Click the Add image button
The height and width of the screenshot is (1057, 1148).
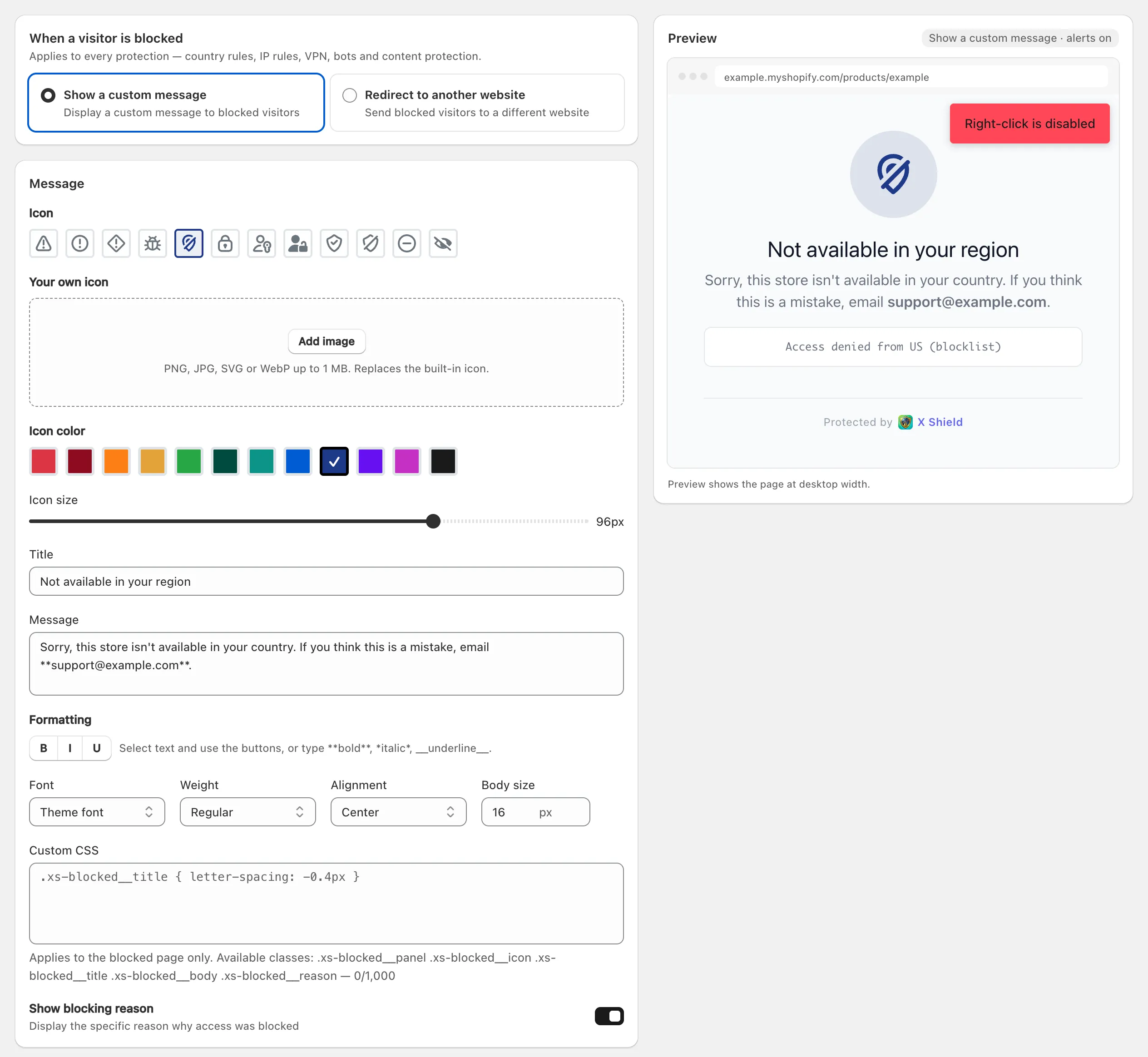click(x=327, y=341)
